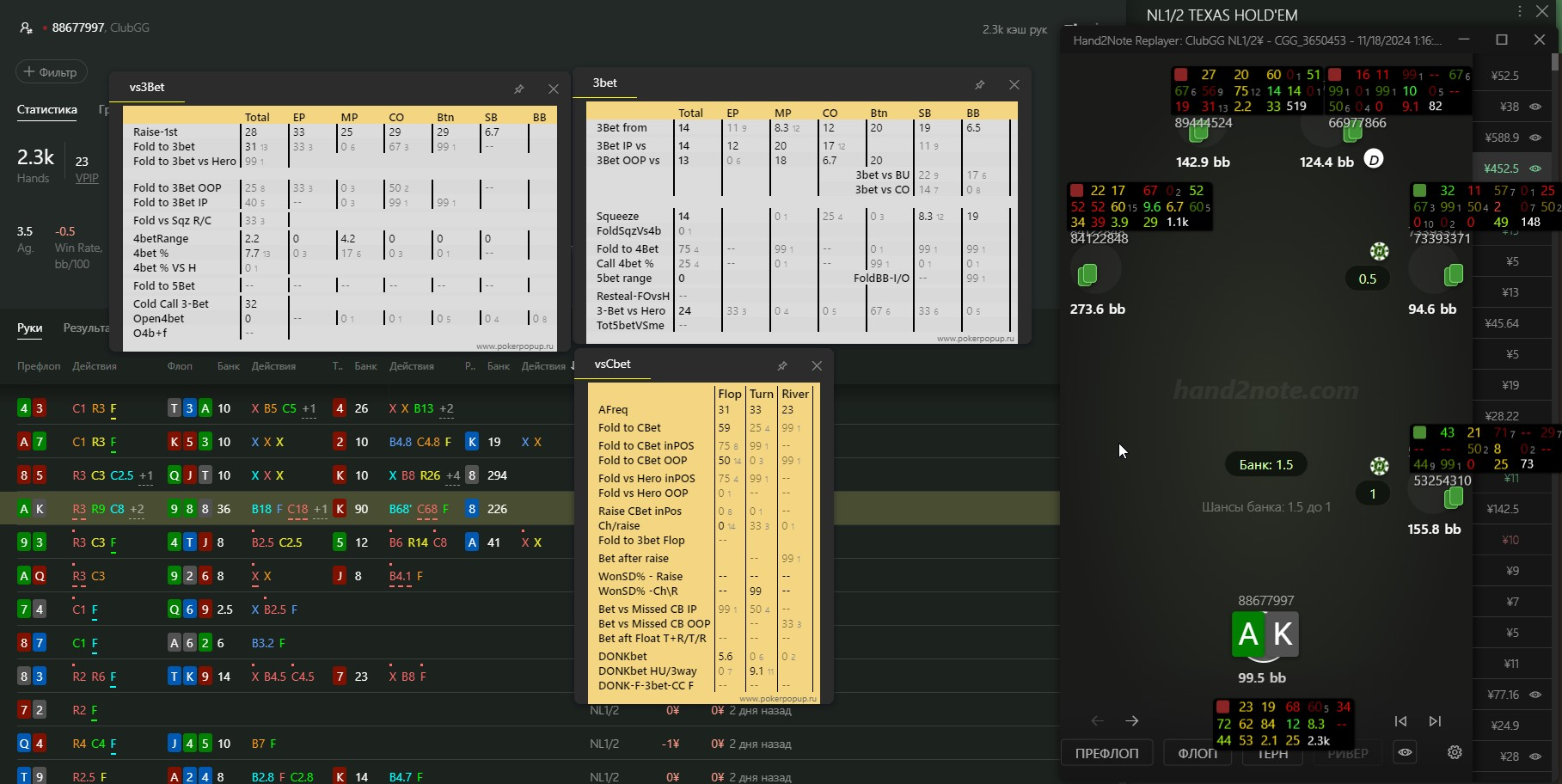Click the Банк: 1.5 pot label
This screenshot has width=1562, height=784.
point(1265,465)
